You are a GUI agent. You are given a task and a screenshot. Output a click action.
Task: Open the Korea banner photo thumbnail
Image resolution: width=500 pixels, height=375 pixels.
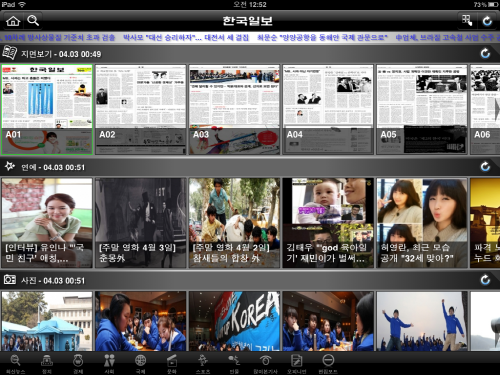234,321
